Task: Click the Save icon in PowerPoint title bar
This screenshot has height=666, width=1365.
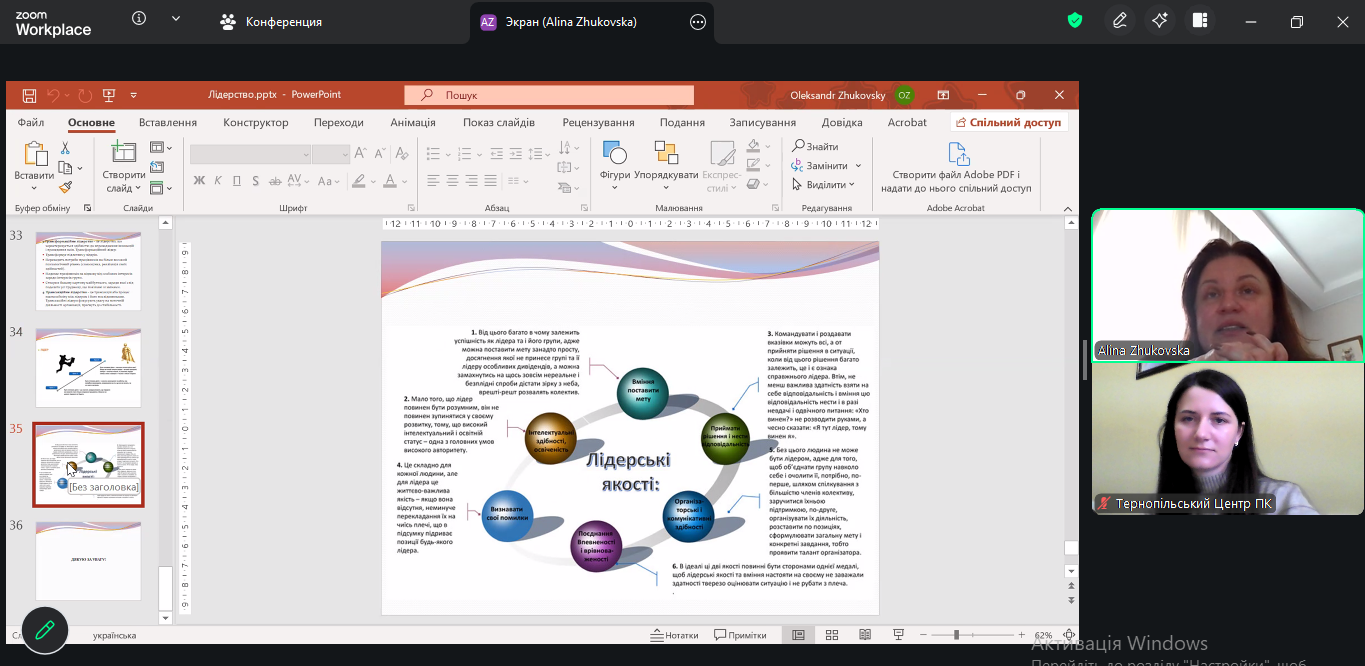Action: (29, 95)
